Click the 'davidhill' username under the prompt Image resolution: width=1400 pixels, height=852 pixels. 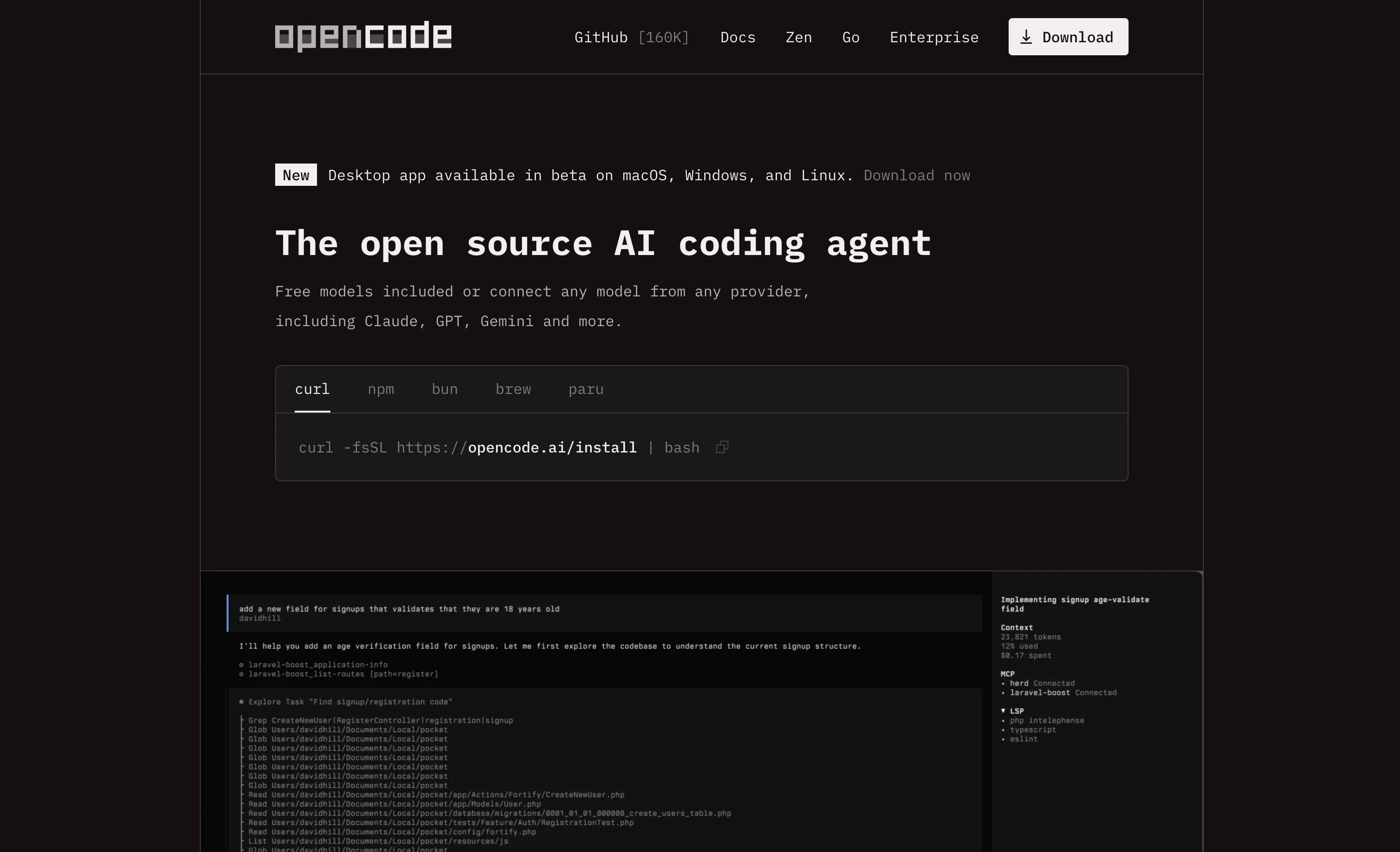pos(260,618)
